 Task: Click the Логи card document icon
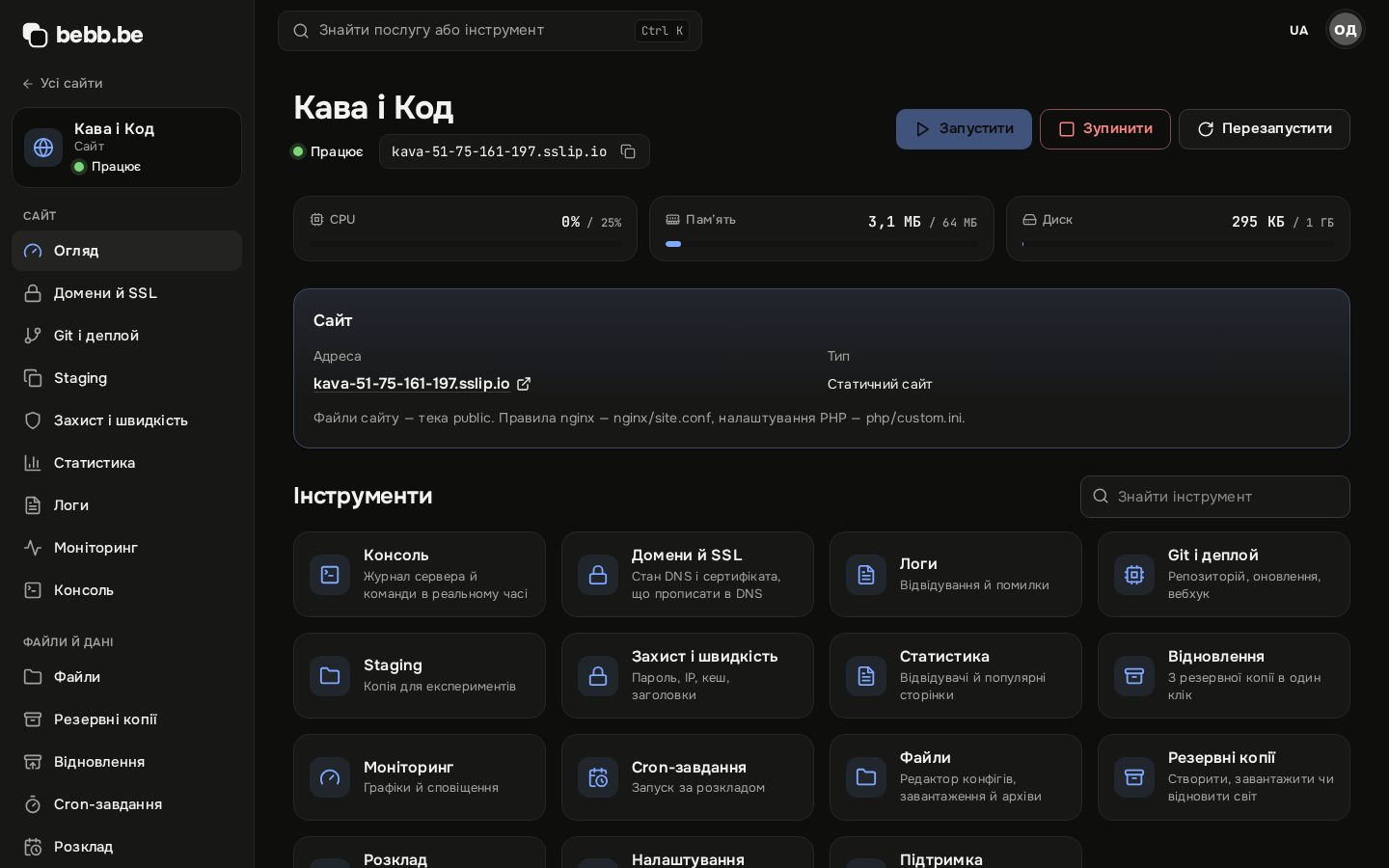pyautogui.click(x=866, y=575)
